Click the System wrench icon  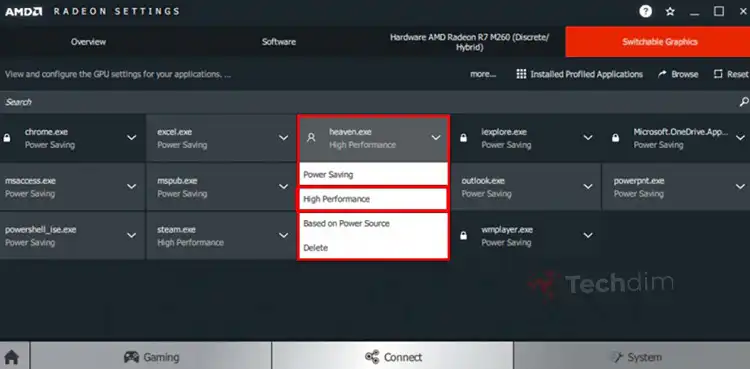tap(618, 357)
